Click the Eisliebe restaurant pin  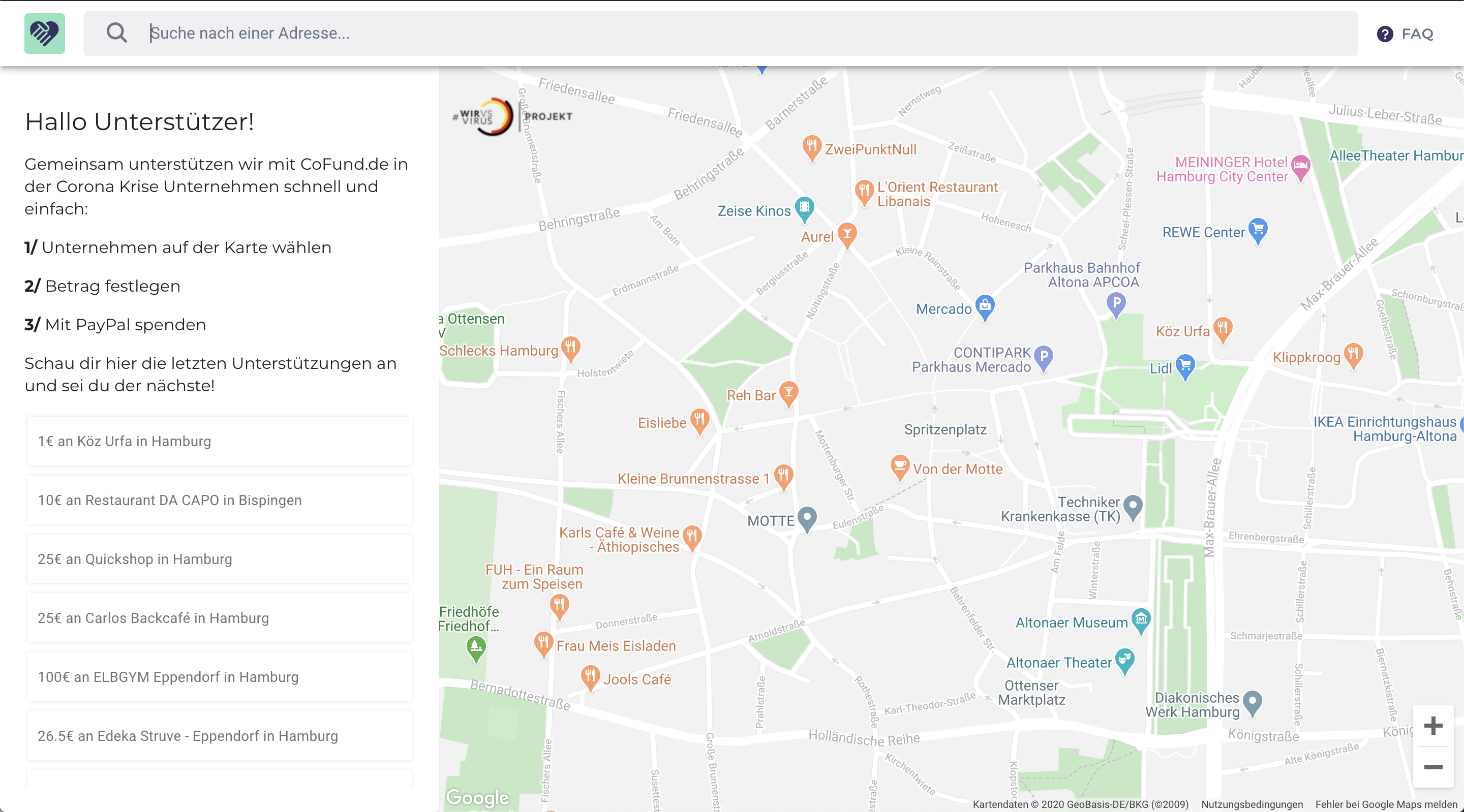pos(699,421)
